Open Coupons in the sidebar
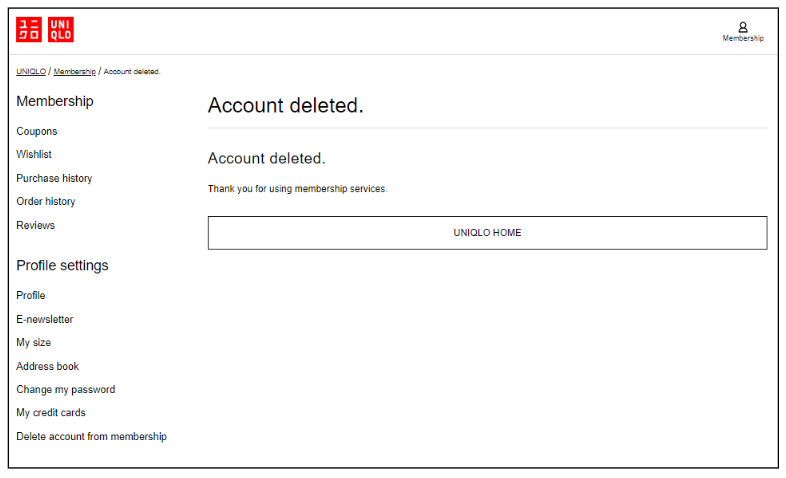The width and height of the screenshot is (786, 478). (x=37, y=131)
